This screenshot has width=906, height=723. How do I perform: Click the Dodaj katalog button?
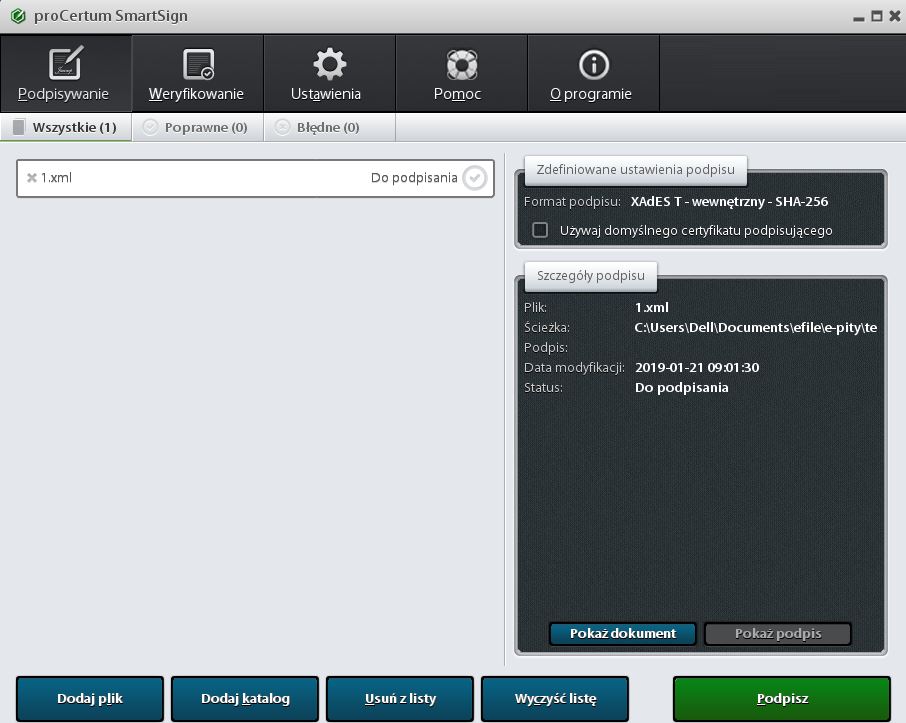[x=245, y=698]
